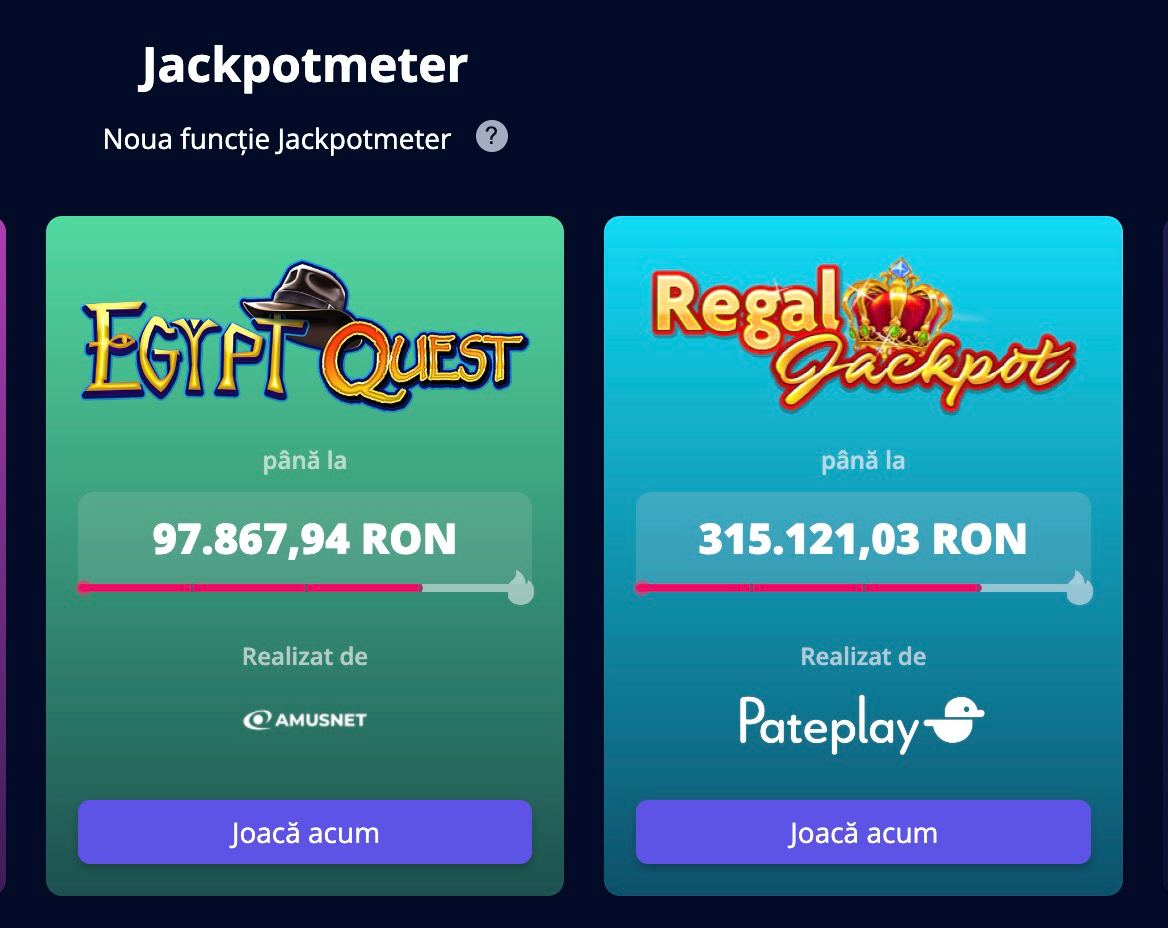
Task: Open the Regal Jackpot game logo
Action: (862, 335)
